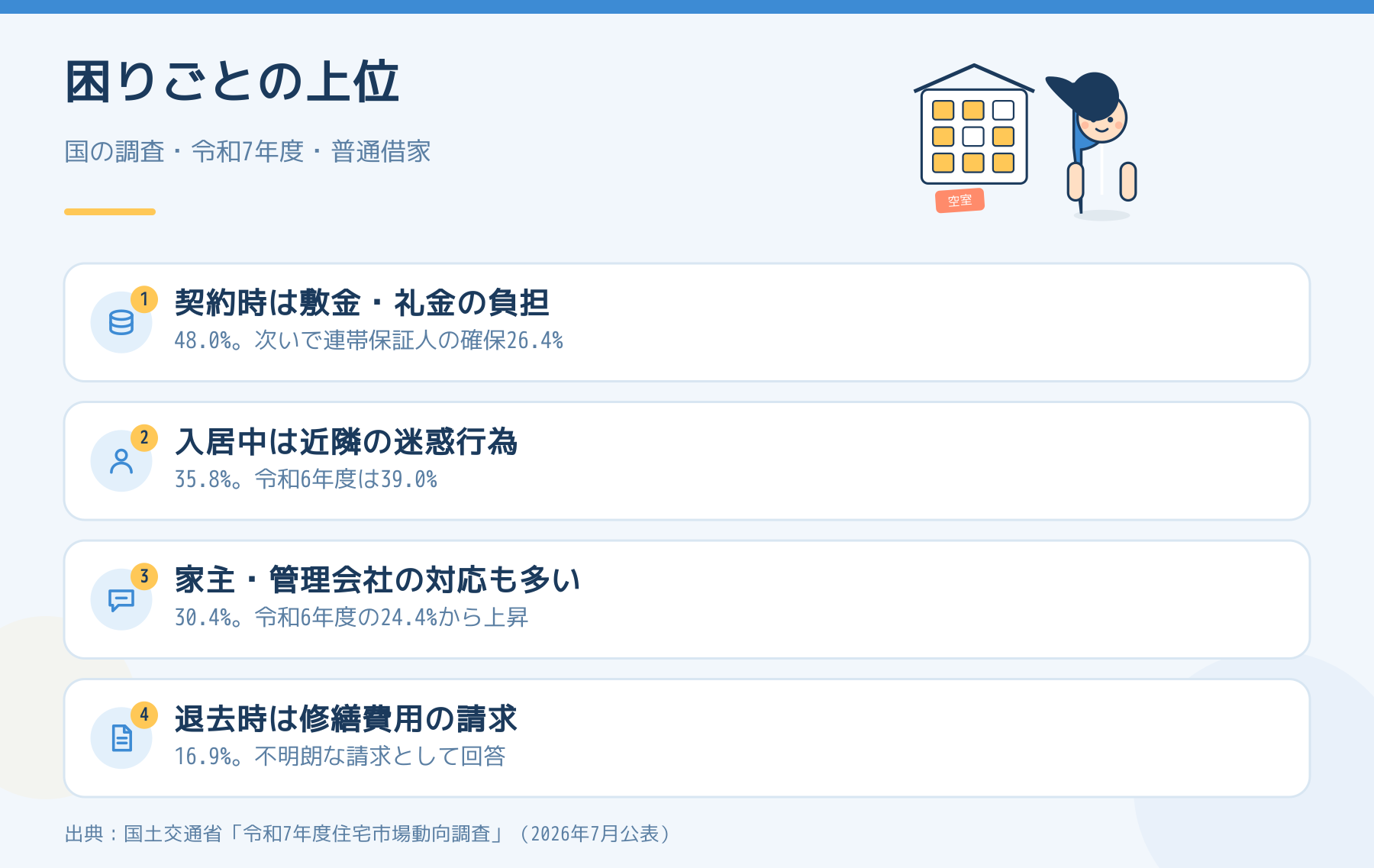Click heading 契約時は敷金・礼金の負担
This screenshot has width=1374, height=868.
(x=362, y=303)
